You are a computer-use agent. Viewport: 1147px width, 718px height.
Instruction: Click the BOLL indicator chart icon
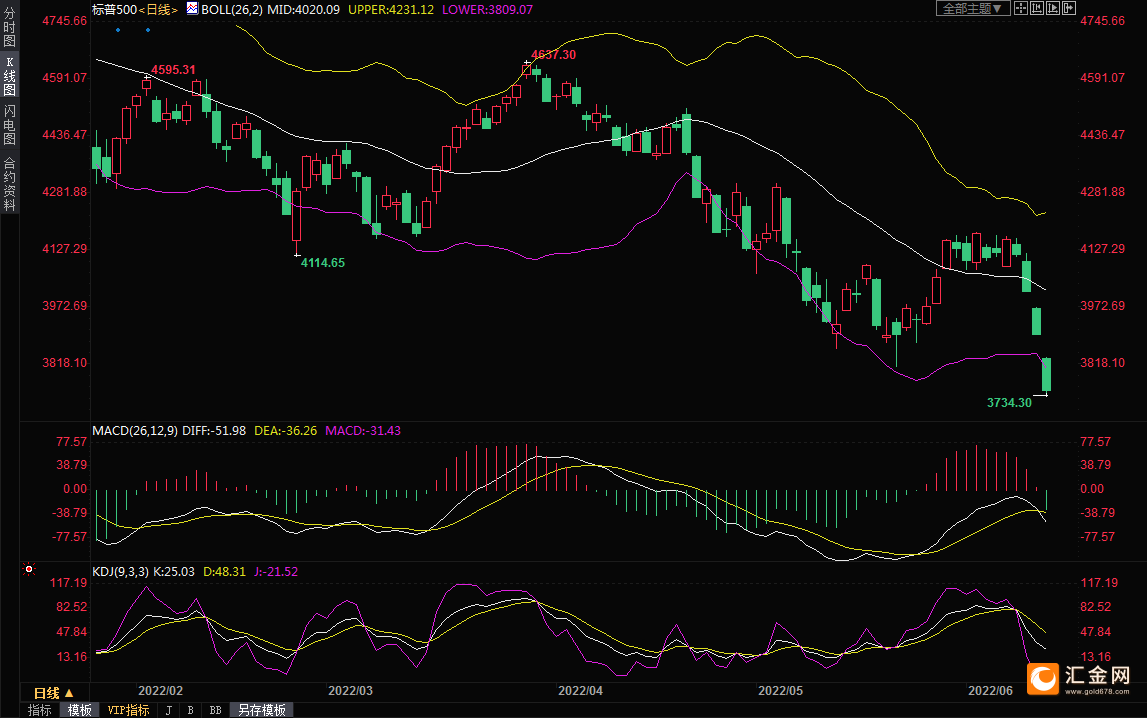pyautogui.click(x=192, y=8)
